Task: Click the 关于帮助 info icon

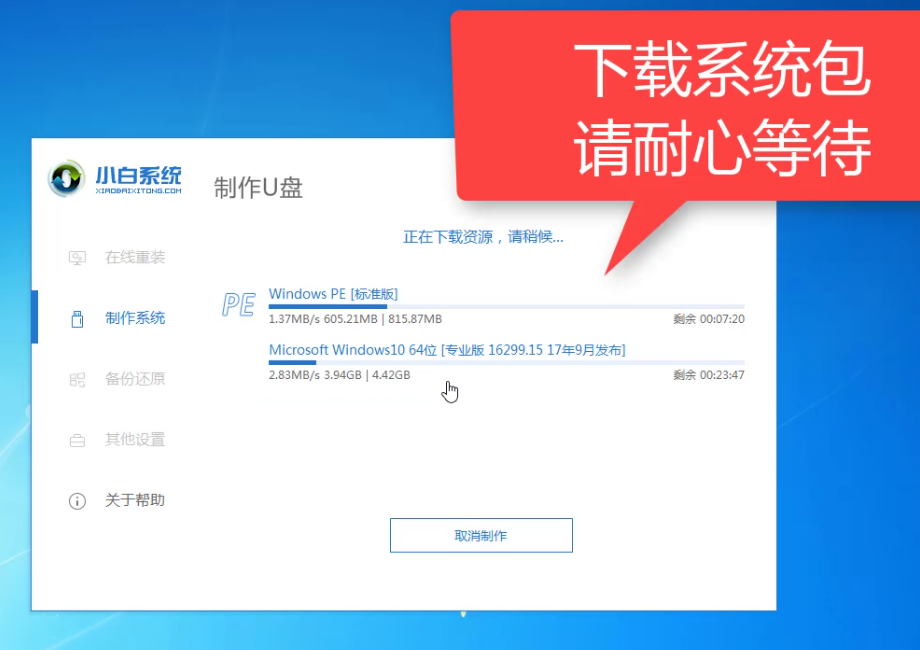Action: point(78,501)
